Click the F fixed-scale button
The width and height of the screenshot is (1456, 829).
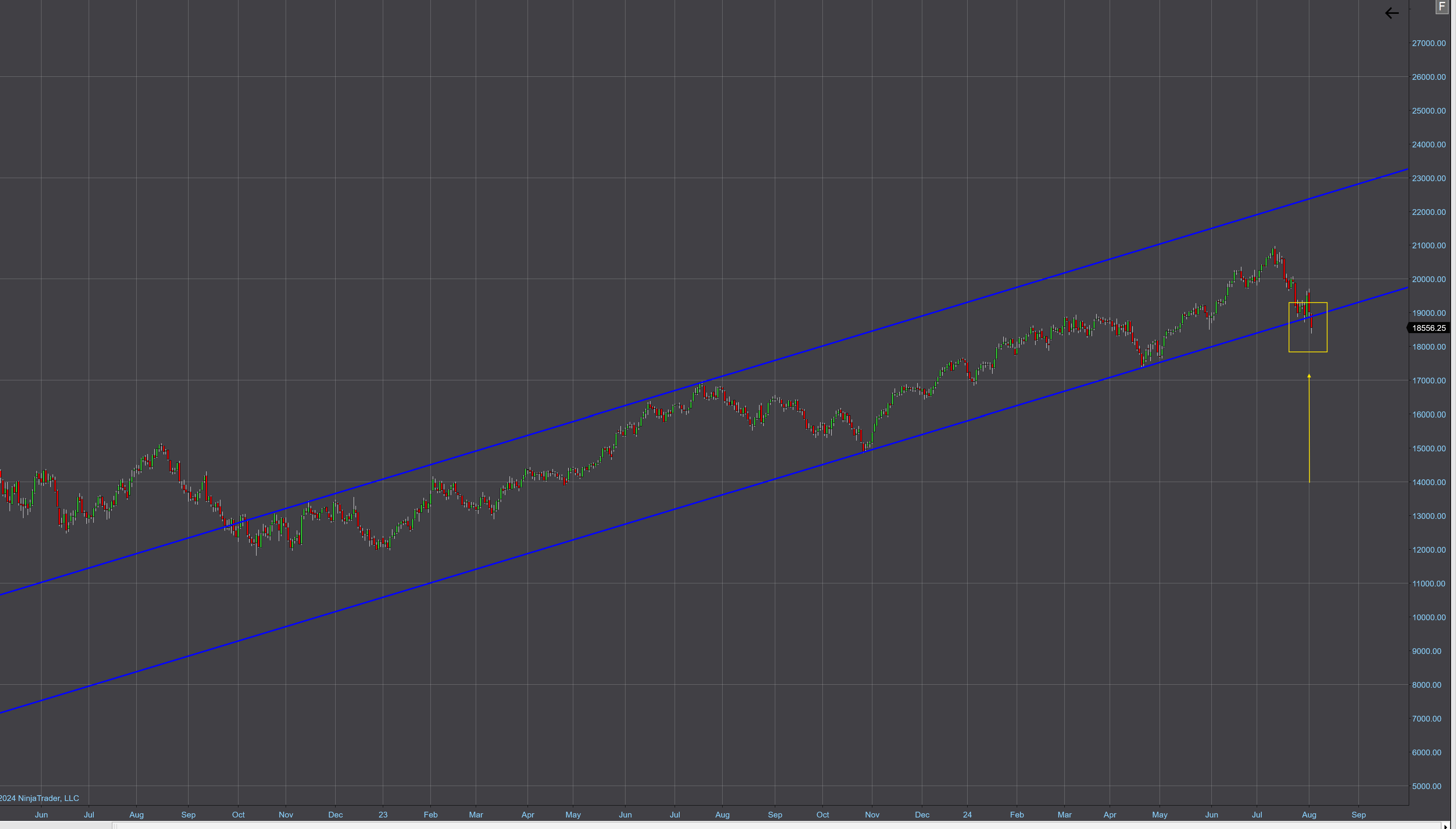click(1442, 7)
